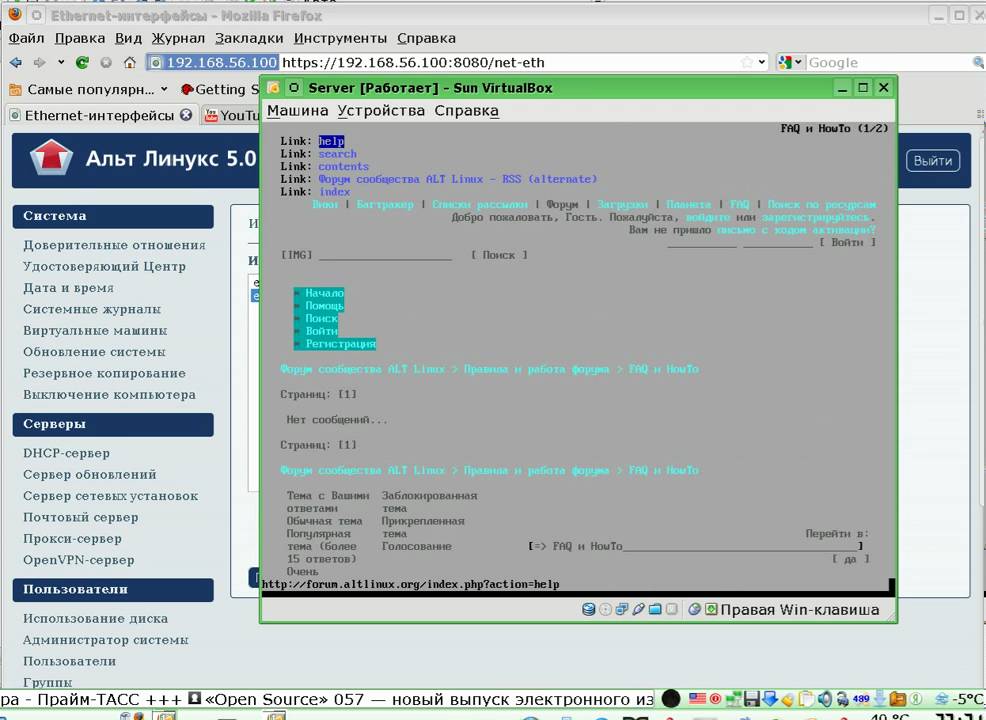Open Доверительные отношения in sidebar

coord(114,245)
